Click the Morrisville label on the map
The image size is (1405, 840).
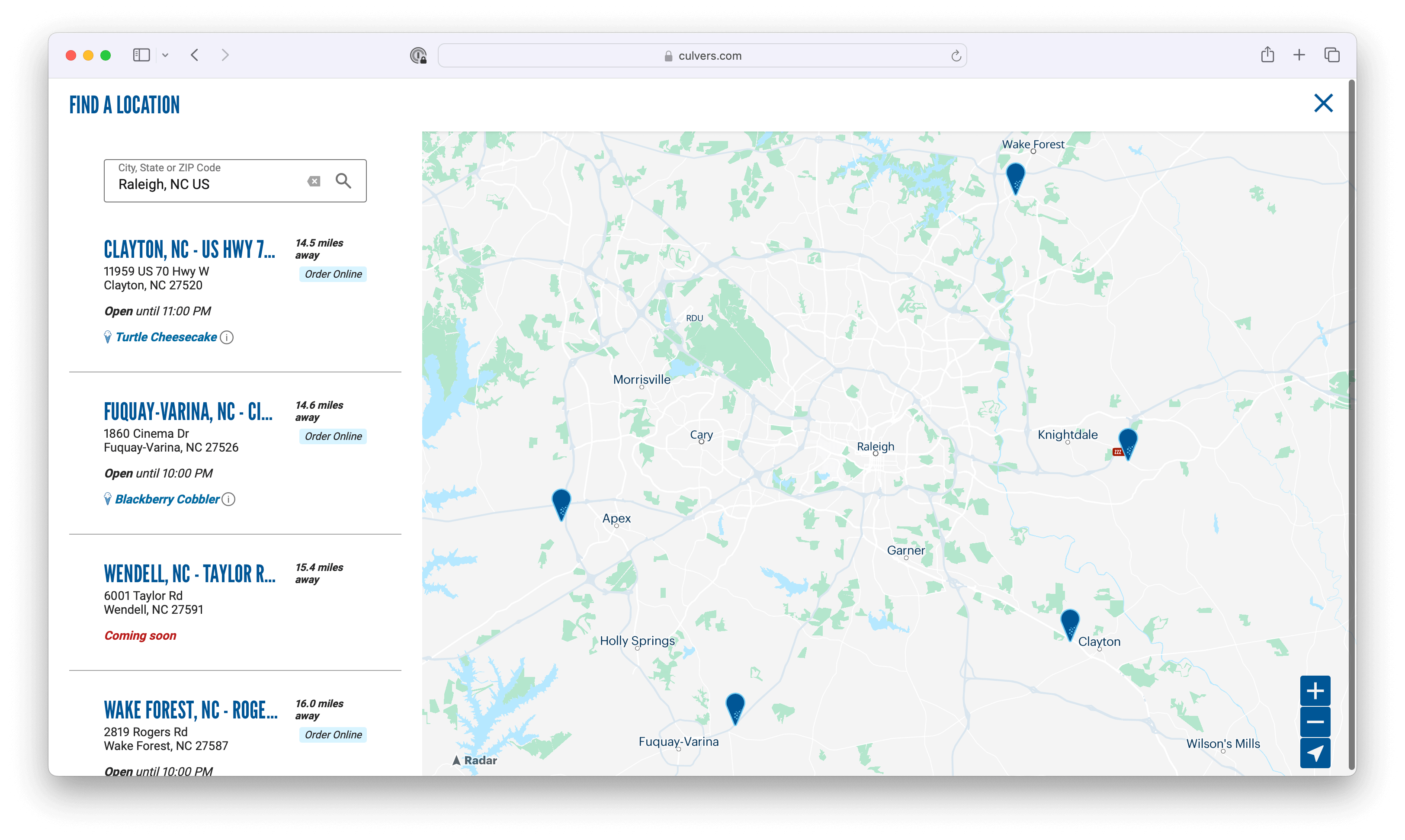click(x=642, y=380)
